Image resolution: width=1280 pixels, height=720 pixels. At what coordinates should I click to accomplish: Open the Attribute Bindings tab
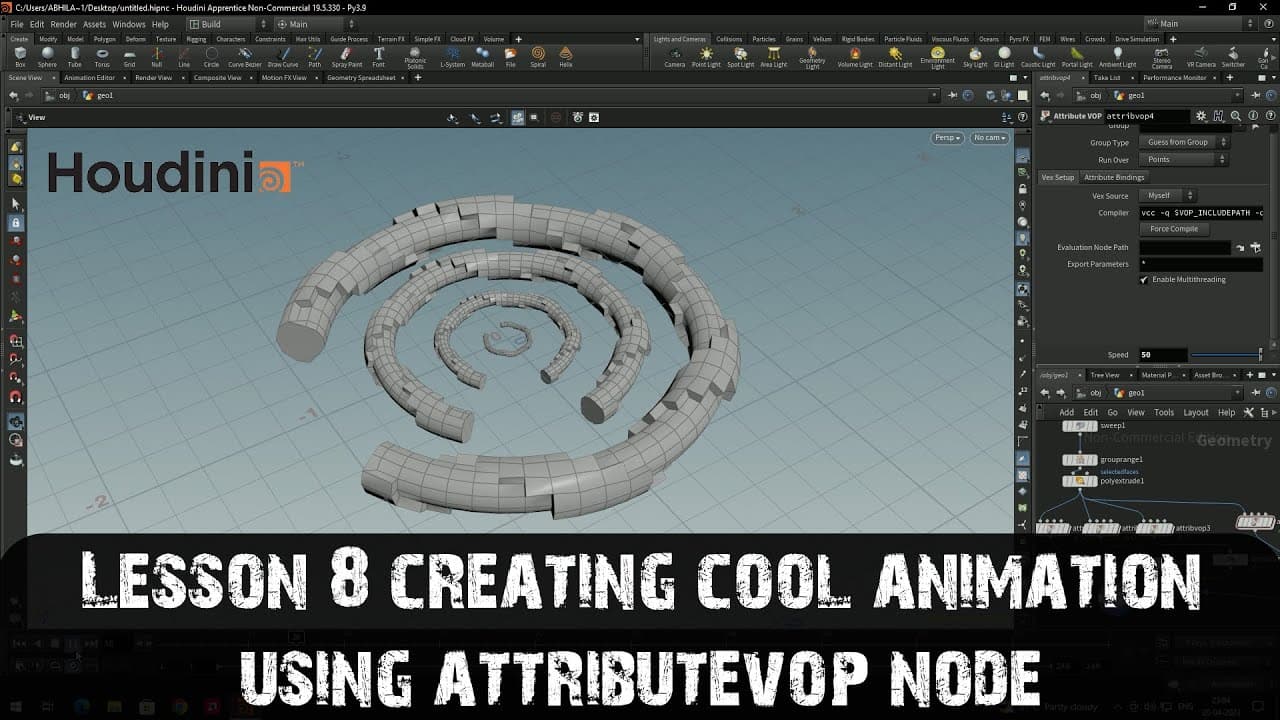click(1114, 177)
